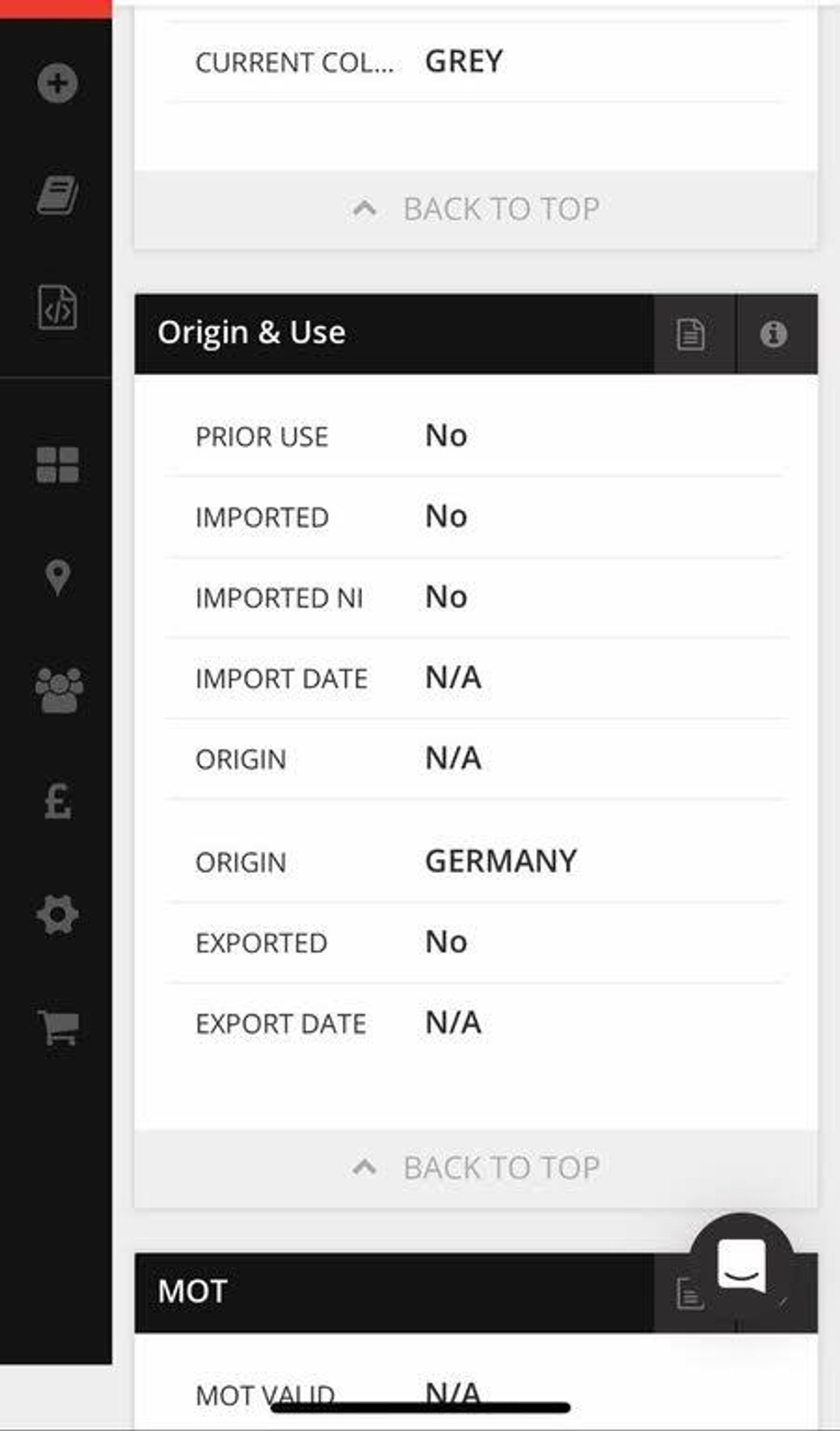
Task: Open the book documentation icon
Action: point(57,194)
